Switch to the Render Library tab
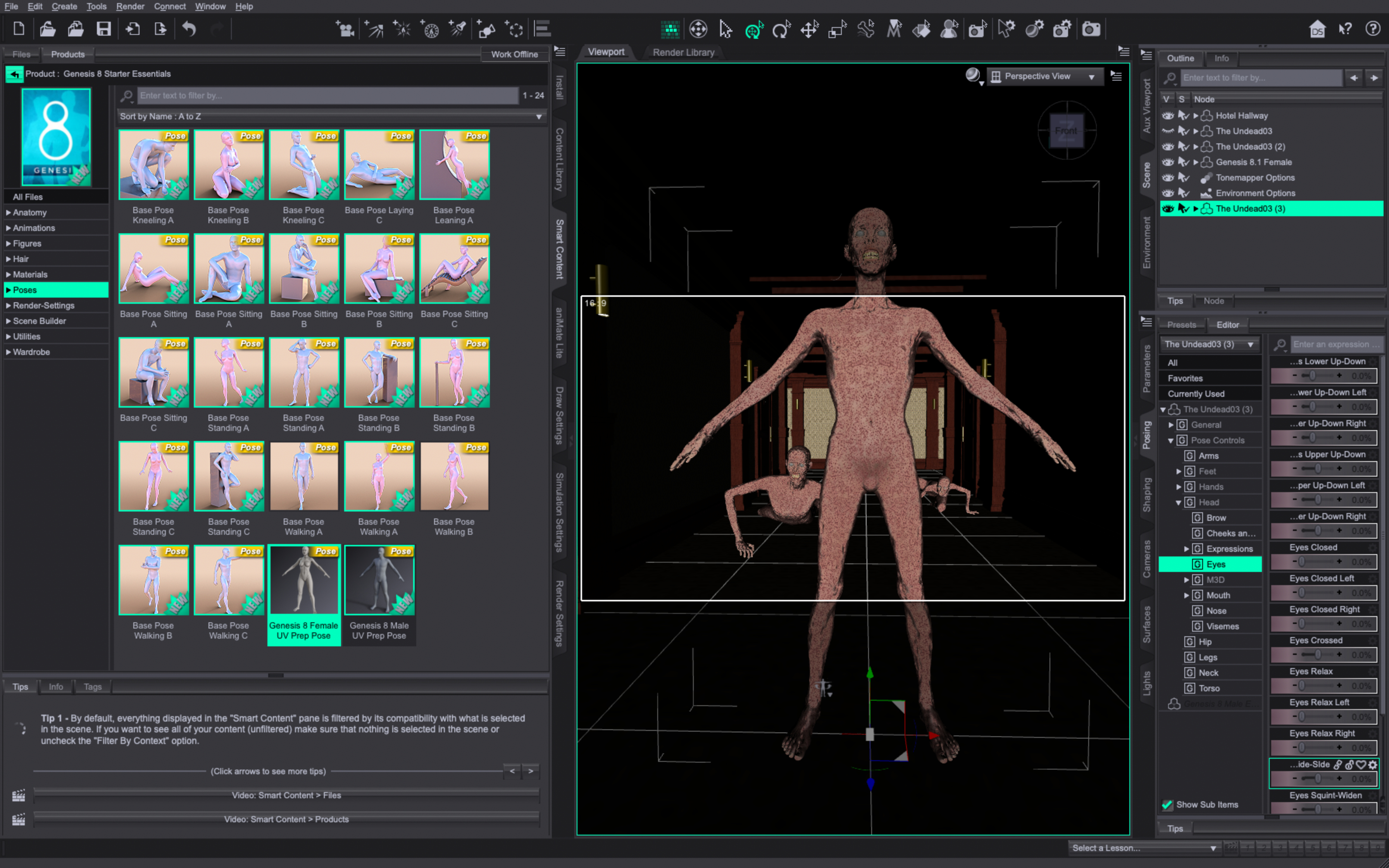The image size is (1389, 868). [683, 52]
